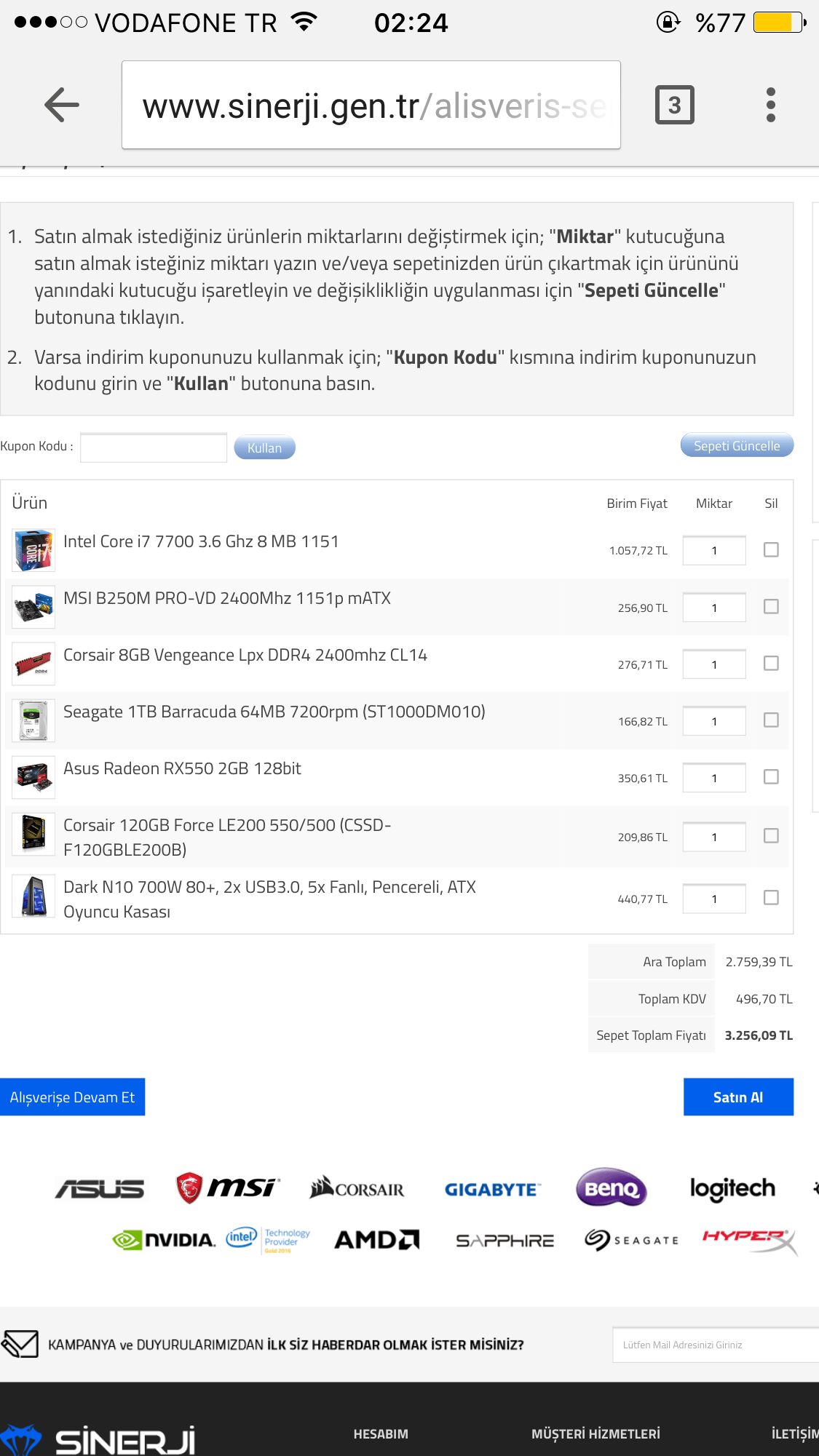Check delete box for Intel Core i7 7700
This screenshot has height=1456, width=819.
tap(771, 550)
